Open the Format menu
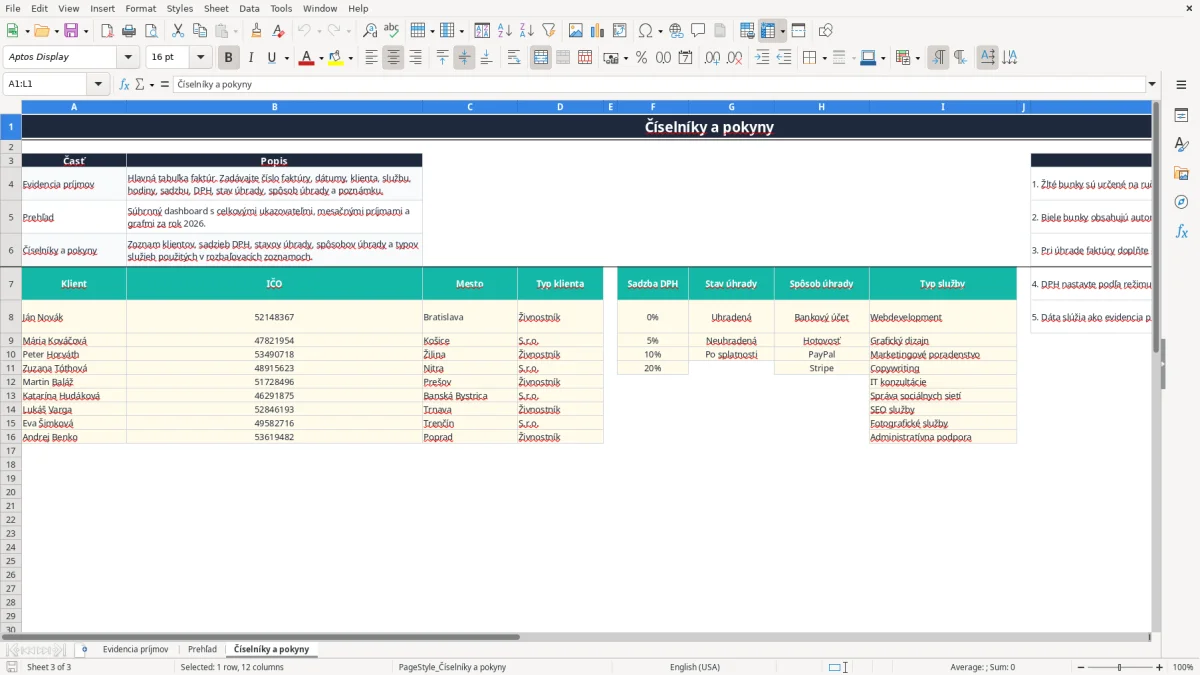The height and width of the screenshot is (675, 1200). [140, 8]
